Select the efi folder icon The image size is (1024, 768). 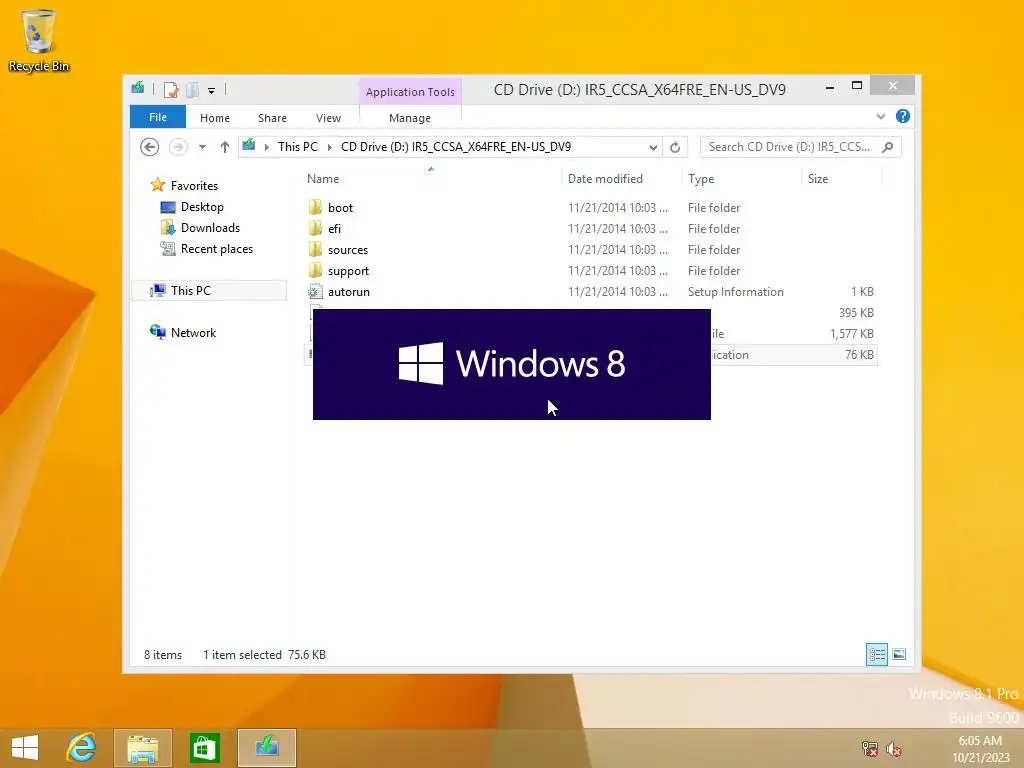pos(315,229)
